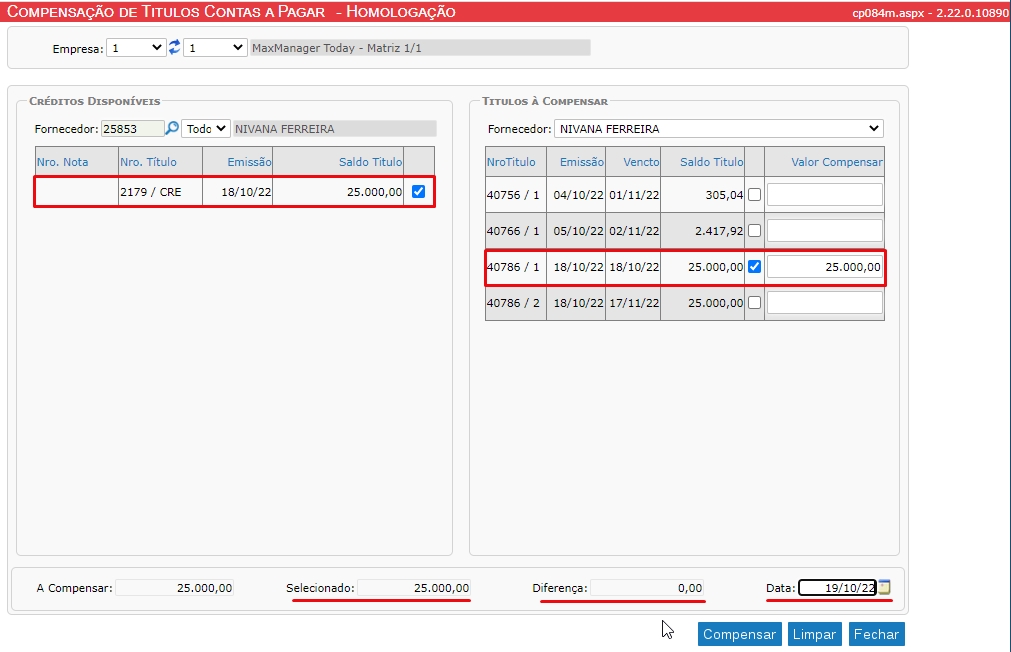The width and height of the screenshot is (1011, 652).
Task: Click title number 40766 / 1
Action: pyautogui.click(x=513, y=231)
